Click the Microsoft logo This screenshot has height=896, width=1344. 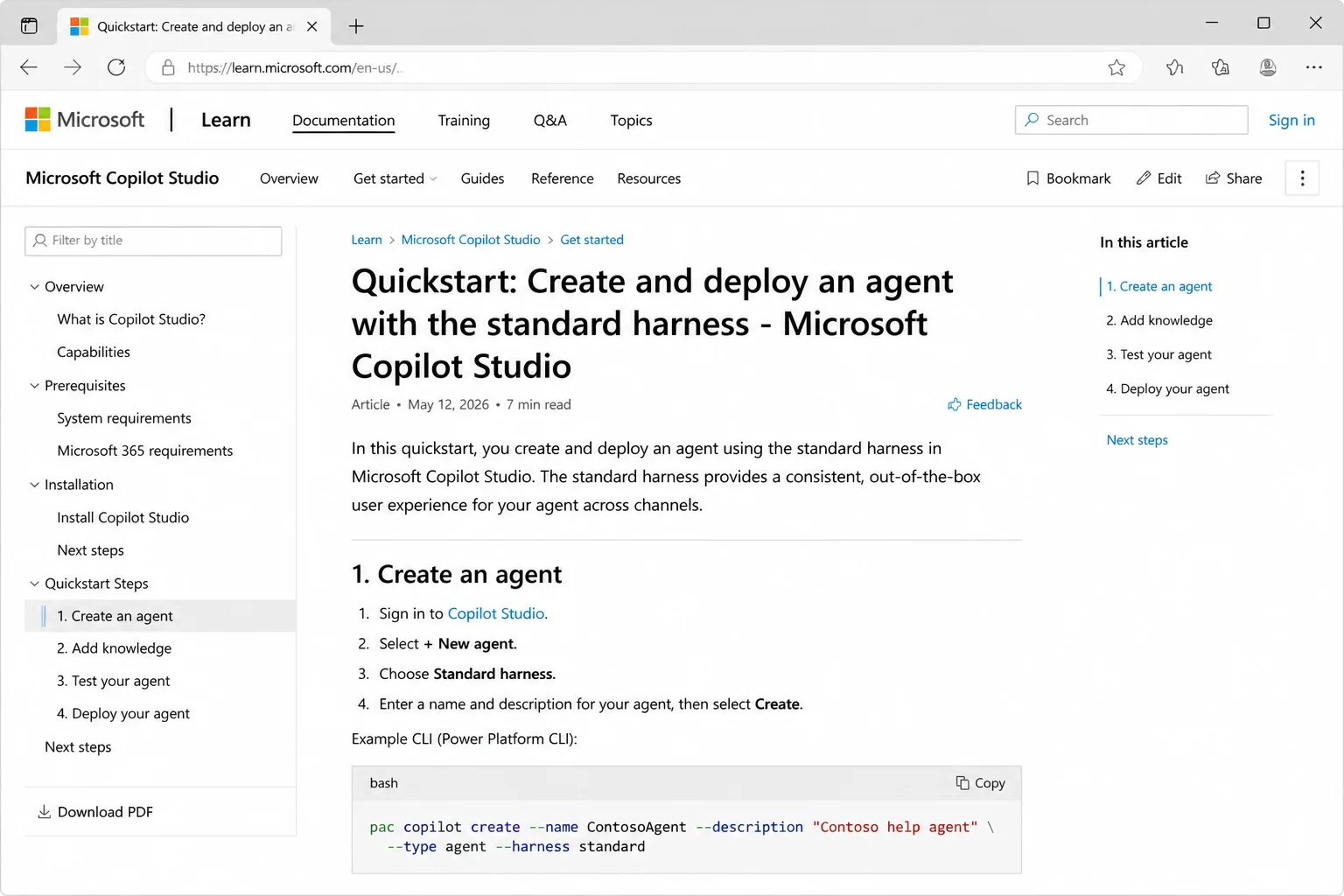coord(85,120)
